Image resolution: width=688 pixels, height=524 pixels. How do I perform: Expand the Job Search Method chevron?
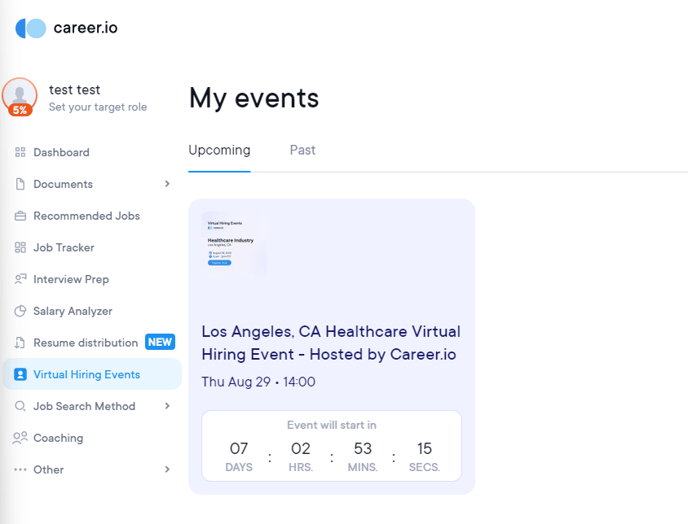pyautogui.click(x=167, y=406)
